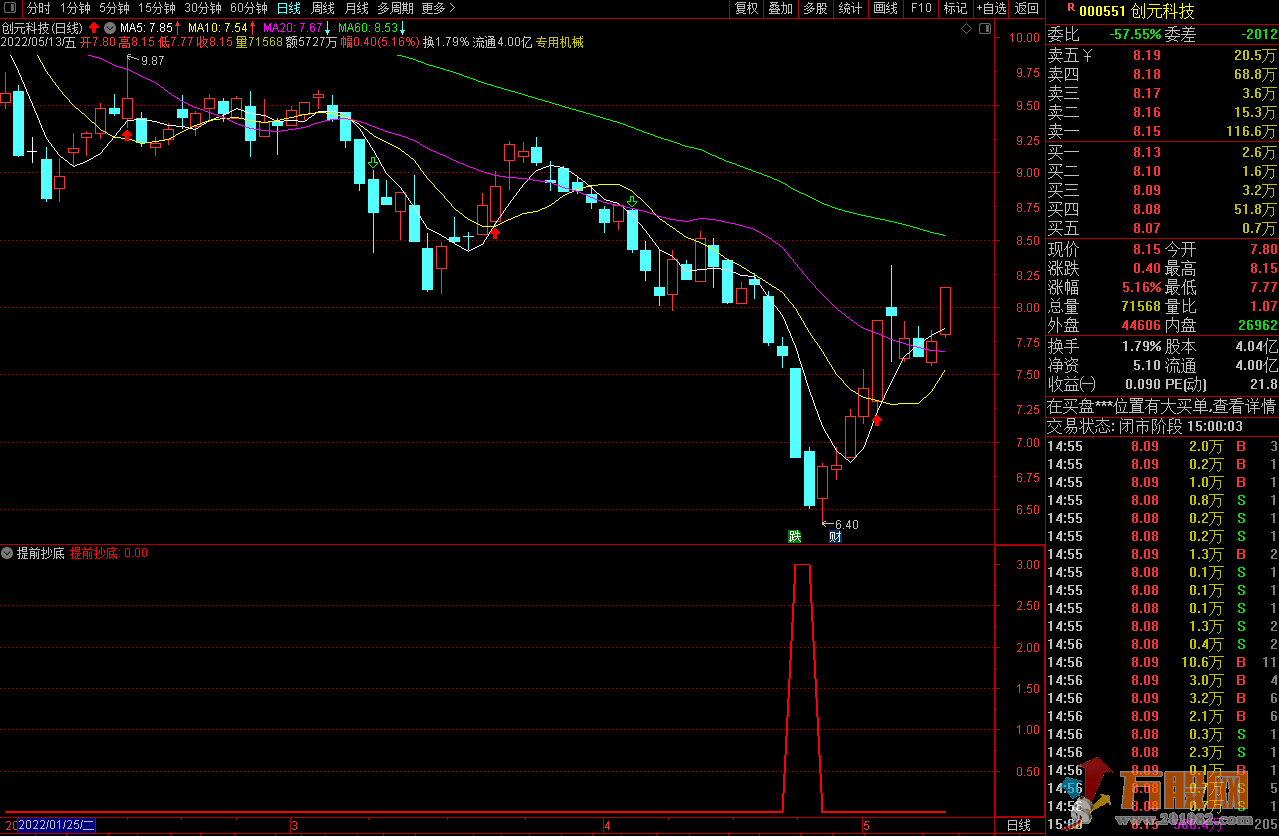
Task: Click the green sell arrow near price 9.00
Action: coord(373,162)
